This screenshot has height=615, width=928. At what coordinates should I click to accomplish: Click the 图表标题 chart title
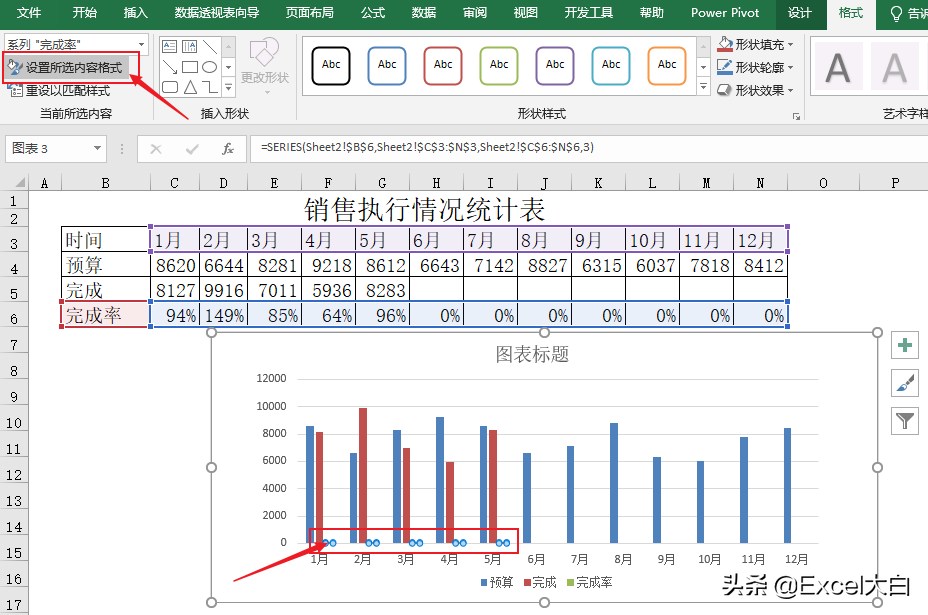click(532, 354)
